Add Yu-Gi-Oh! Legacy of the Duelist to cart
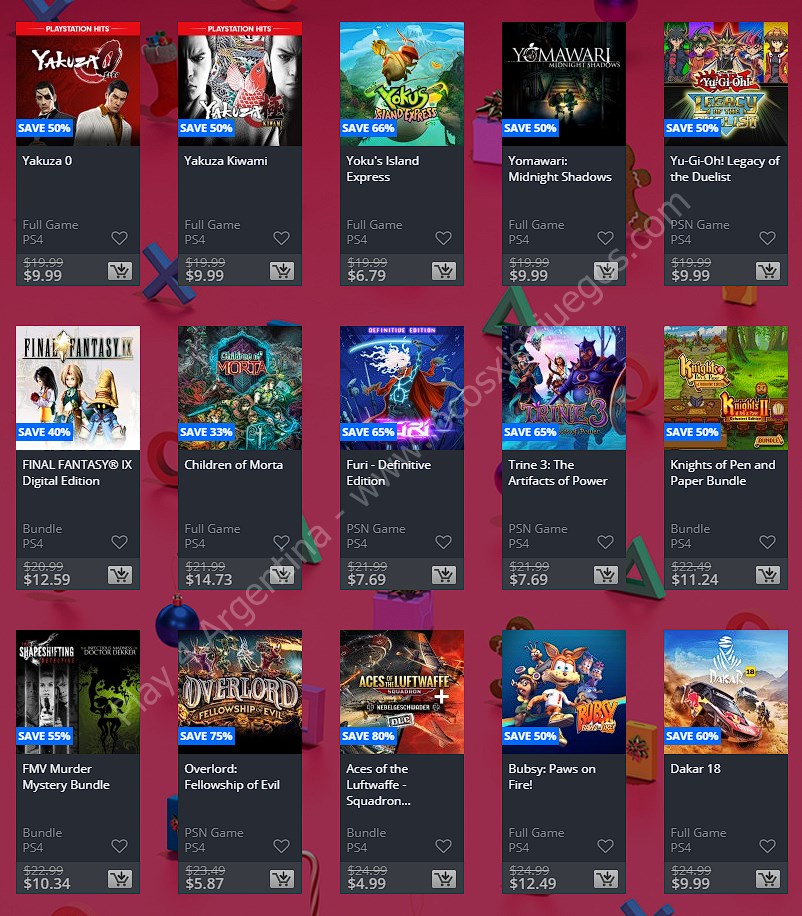The height and width of the screenshot is (916, 802). [x=768, y=270]
